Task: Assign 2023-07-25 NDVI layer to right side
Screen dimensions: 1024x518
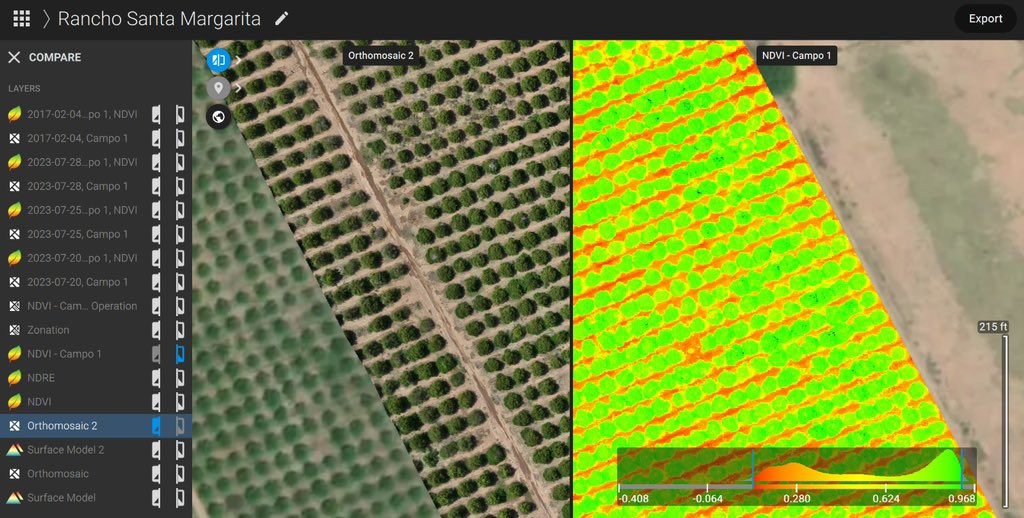Action: [180, 210]
